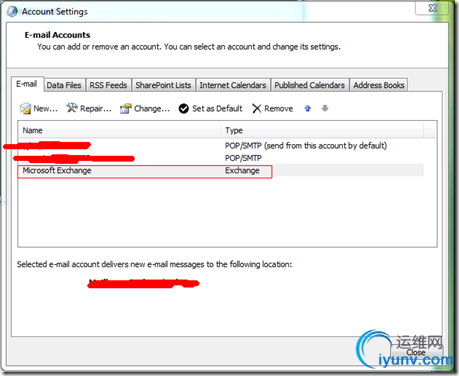Click the Remove X icon

(257, 108)
